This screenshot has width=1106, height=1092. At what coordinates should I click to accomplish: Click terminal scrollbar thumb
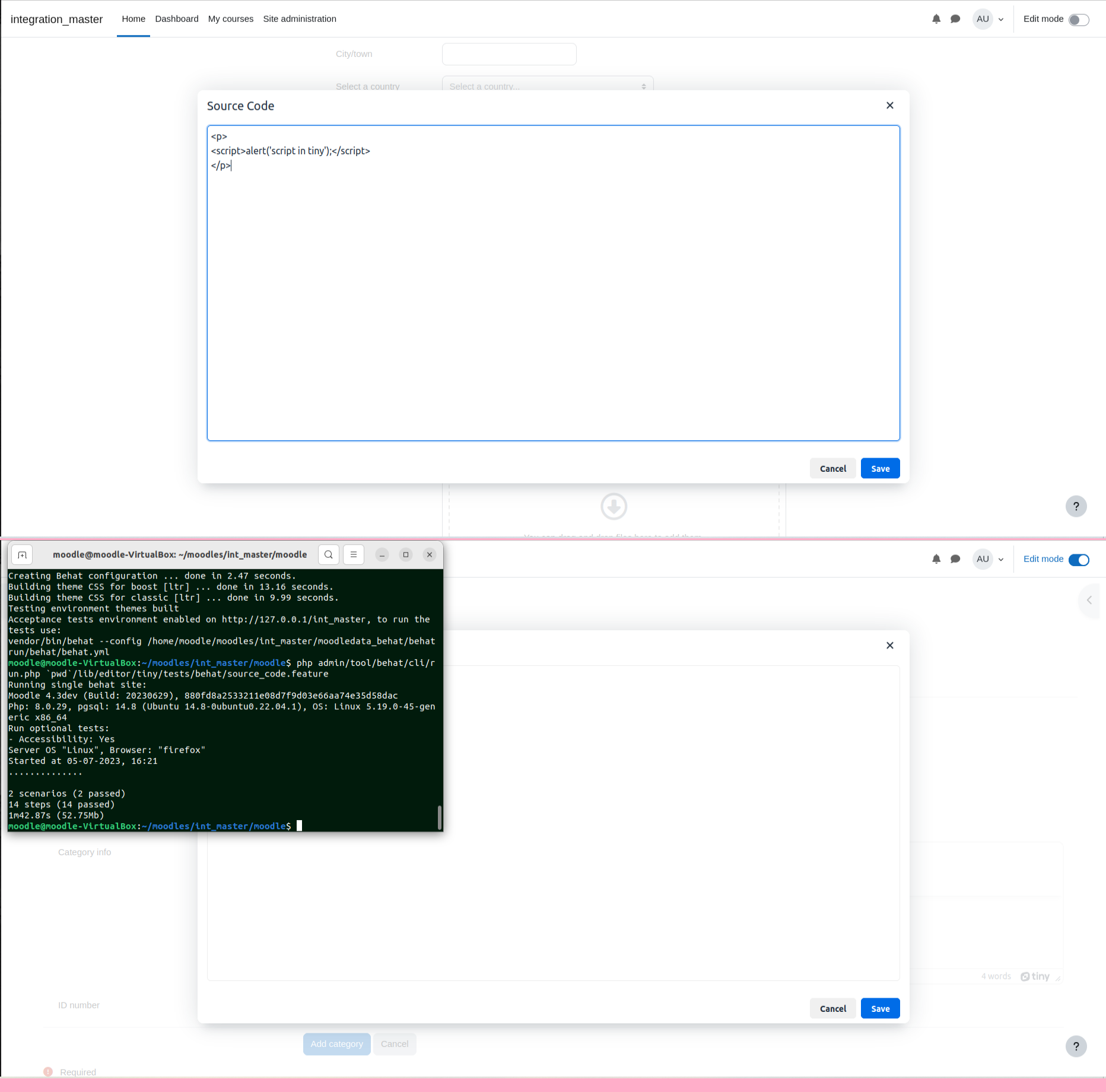(439, 817)
